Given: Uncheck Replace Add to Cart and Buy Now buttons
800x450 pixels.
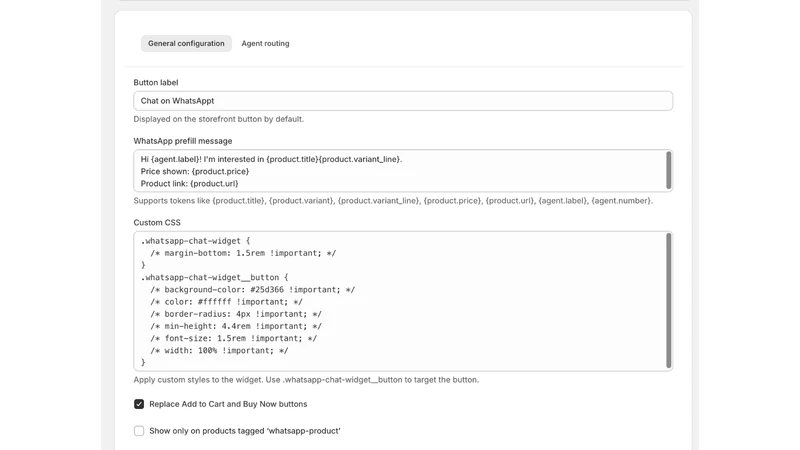Looking at the screenshot, I should click(x=139, y=404).
